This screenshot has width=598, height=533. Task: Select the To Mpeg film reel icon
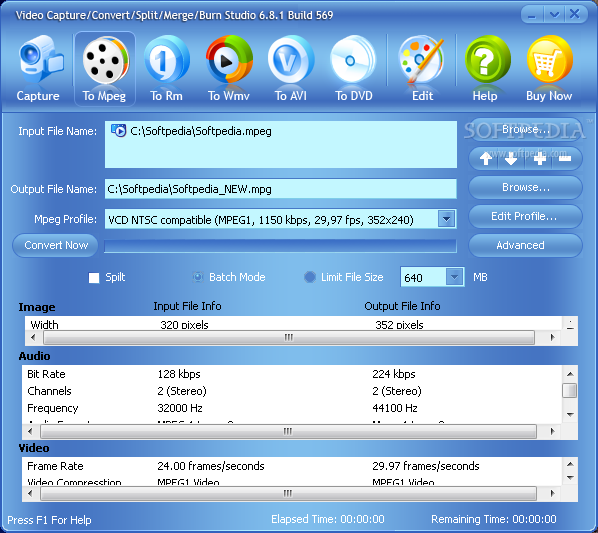[x=104, y=69]
